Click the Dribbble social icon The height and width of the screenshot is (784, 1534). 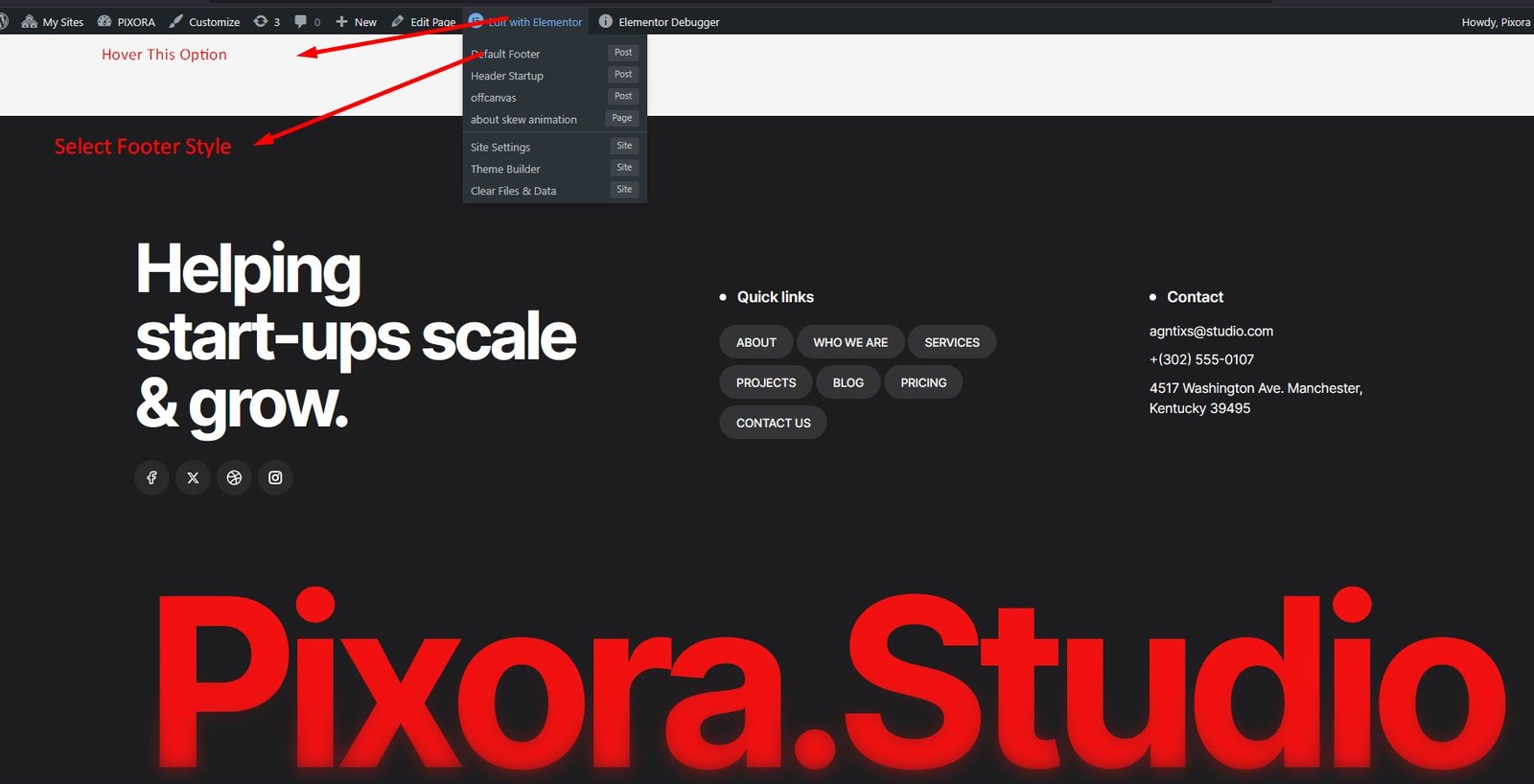(234, 477)
